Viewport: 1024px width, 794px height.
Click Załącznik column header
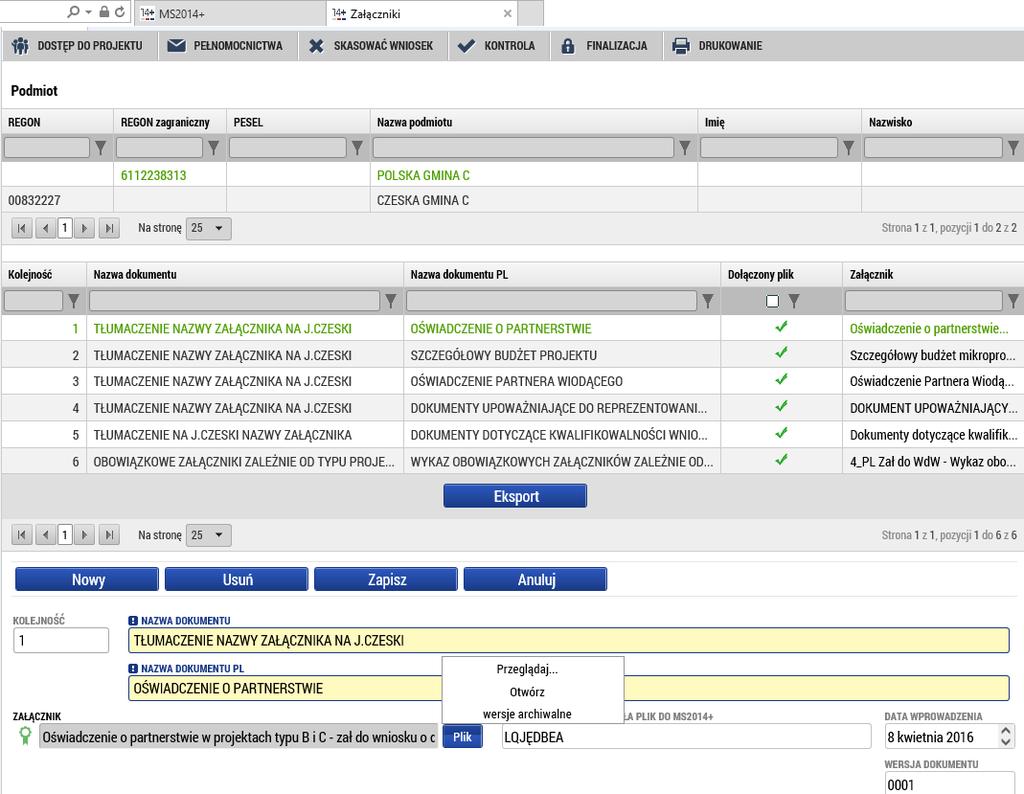coord(933,274)
